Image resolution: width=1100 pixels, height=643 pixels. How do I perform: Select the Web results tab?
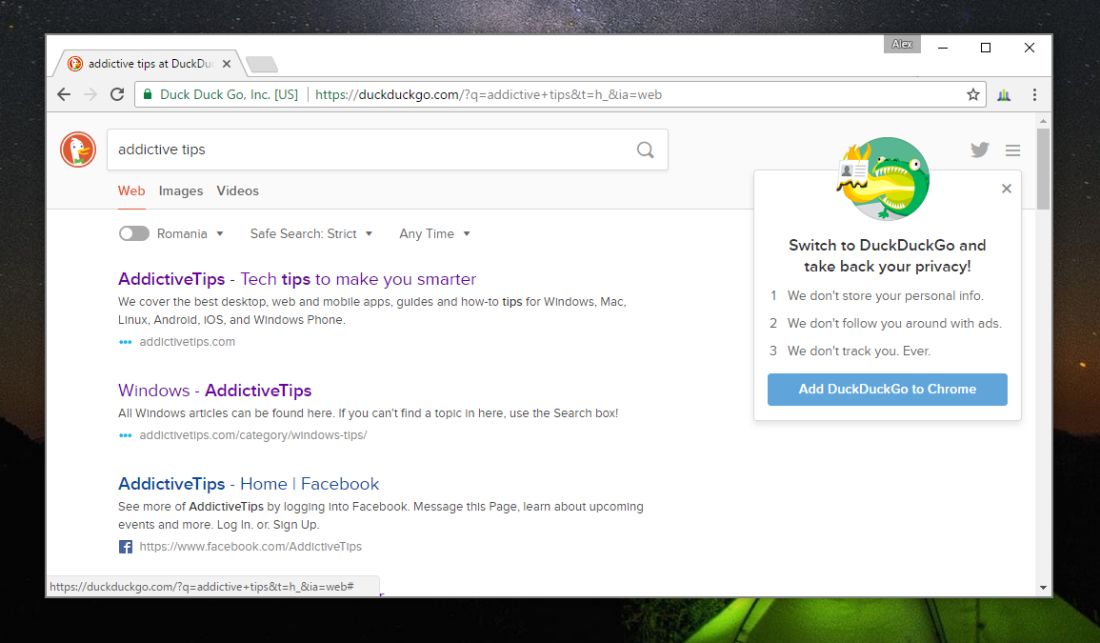point(131,191)
